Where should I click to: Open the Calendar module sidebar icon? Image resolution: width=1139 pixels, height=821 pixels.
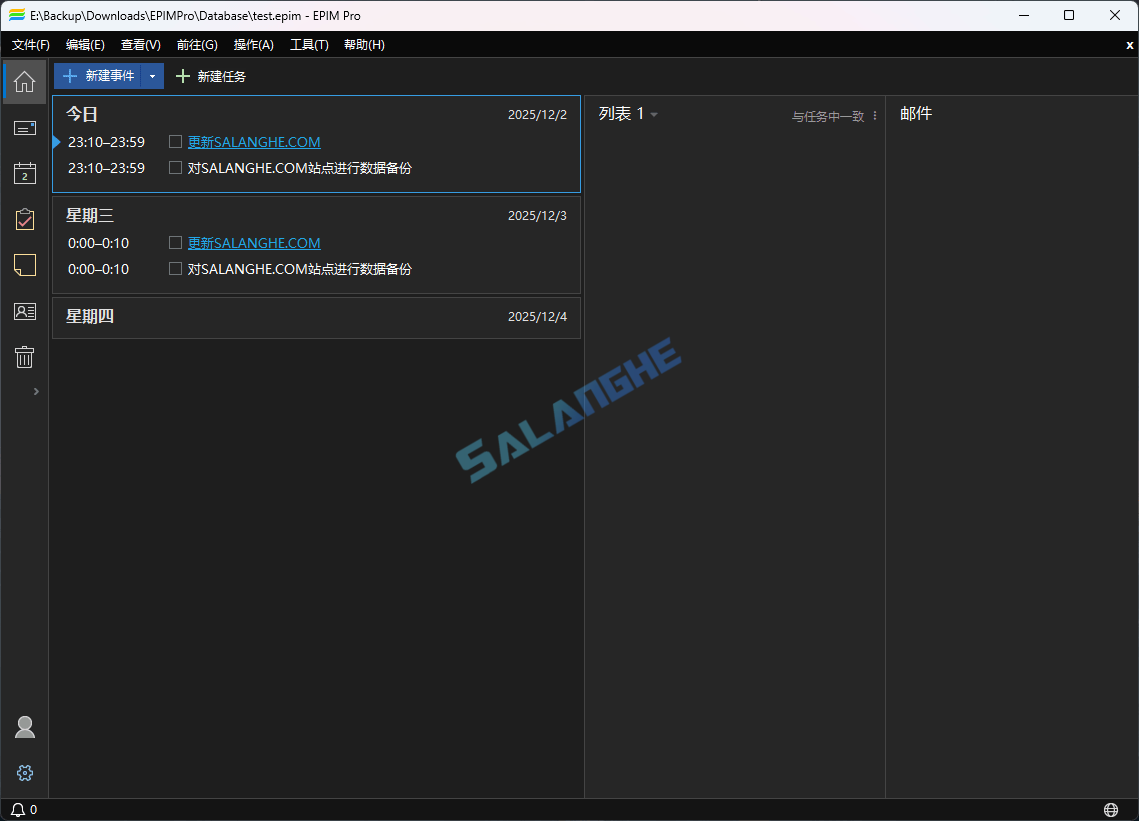tap(25, 174)
